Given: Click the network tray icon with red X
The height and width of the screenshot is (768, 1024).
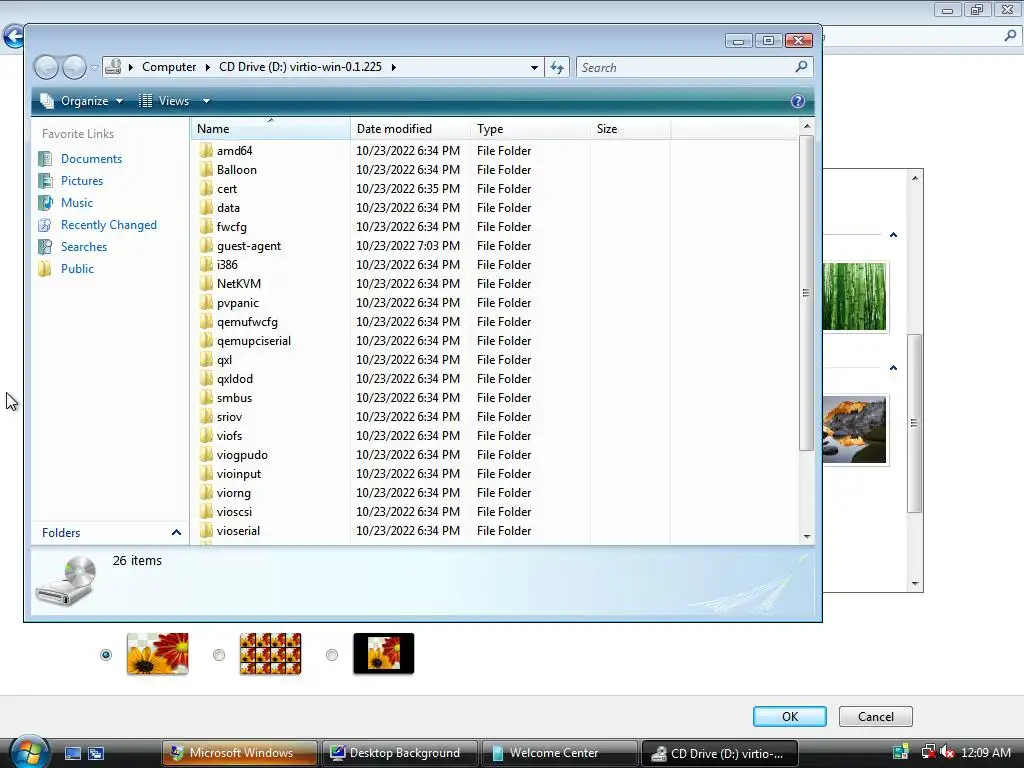Looking at the screenshot, I should point(927,752).
